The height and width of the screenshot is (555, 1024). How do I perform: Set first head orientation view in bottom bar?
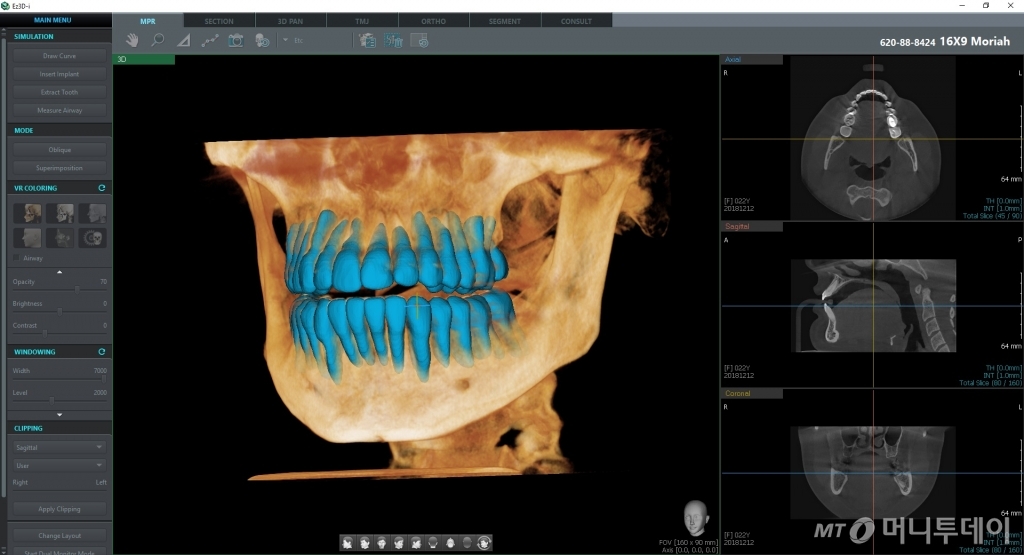point(347,543)
